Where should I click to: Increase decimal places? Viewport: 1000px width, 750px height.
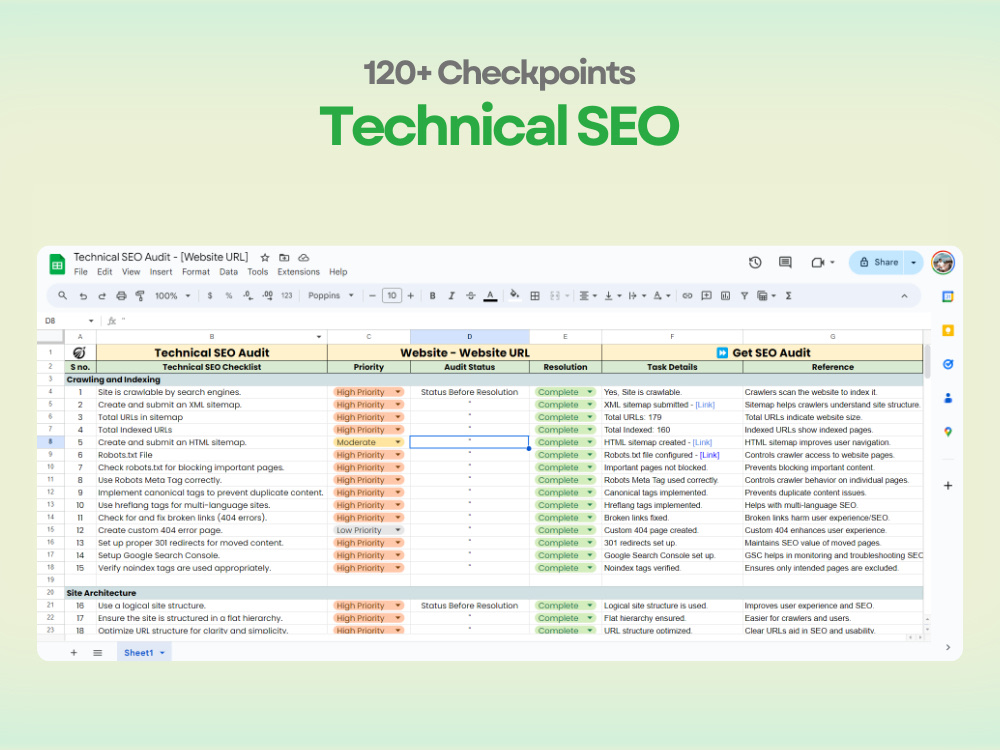(x=267, y=296)
